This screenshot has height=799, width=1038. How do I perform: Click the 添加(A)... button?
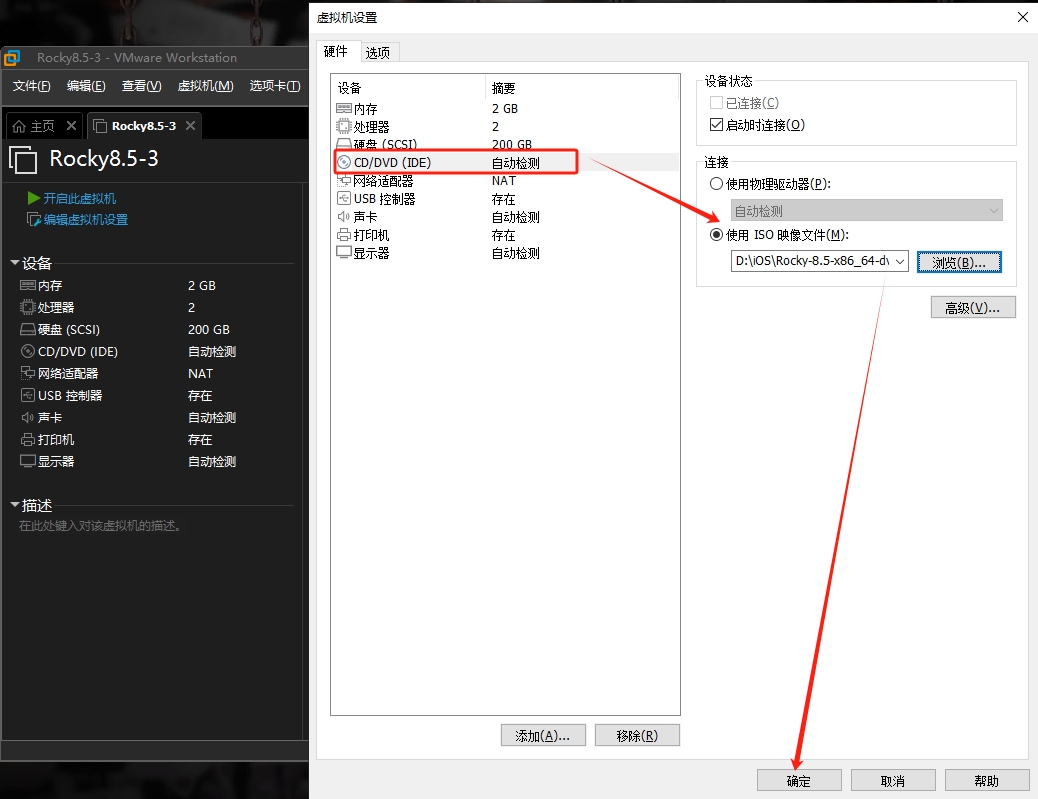(543, 735)
